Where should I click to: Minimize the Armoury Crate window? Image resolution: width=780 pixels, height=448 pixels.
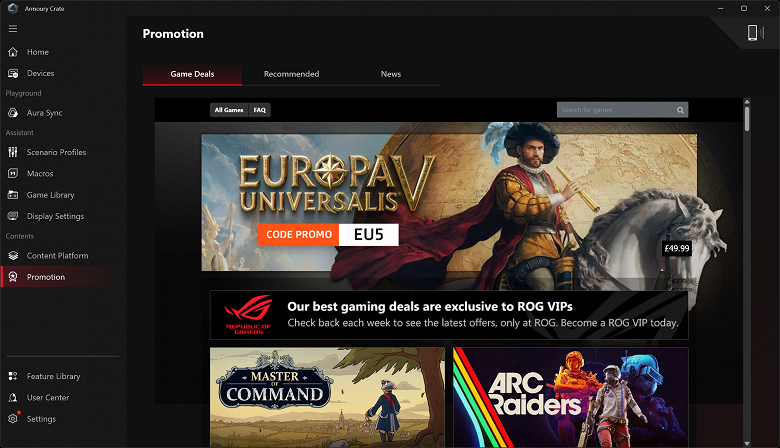(721, 8)
